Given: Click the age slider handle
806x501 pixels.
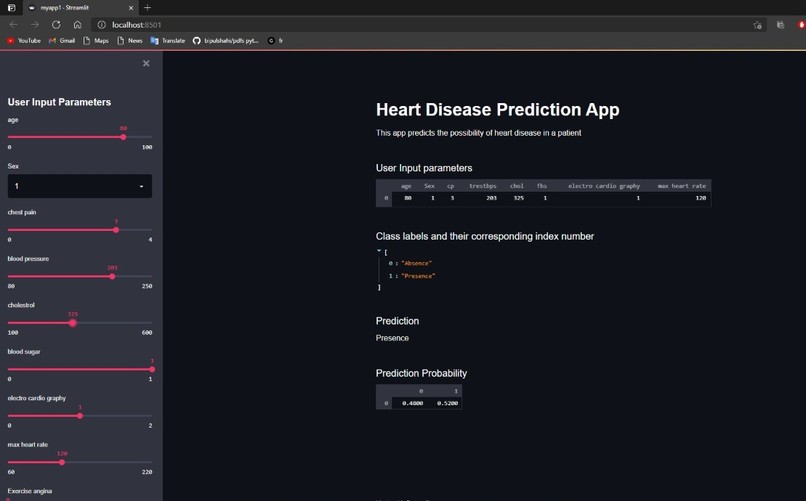Looking at the screenshot, I should click(x=123, y=137).
